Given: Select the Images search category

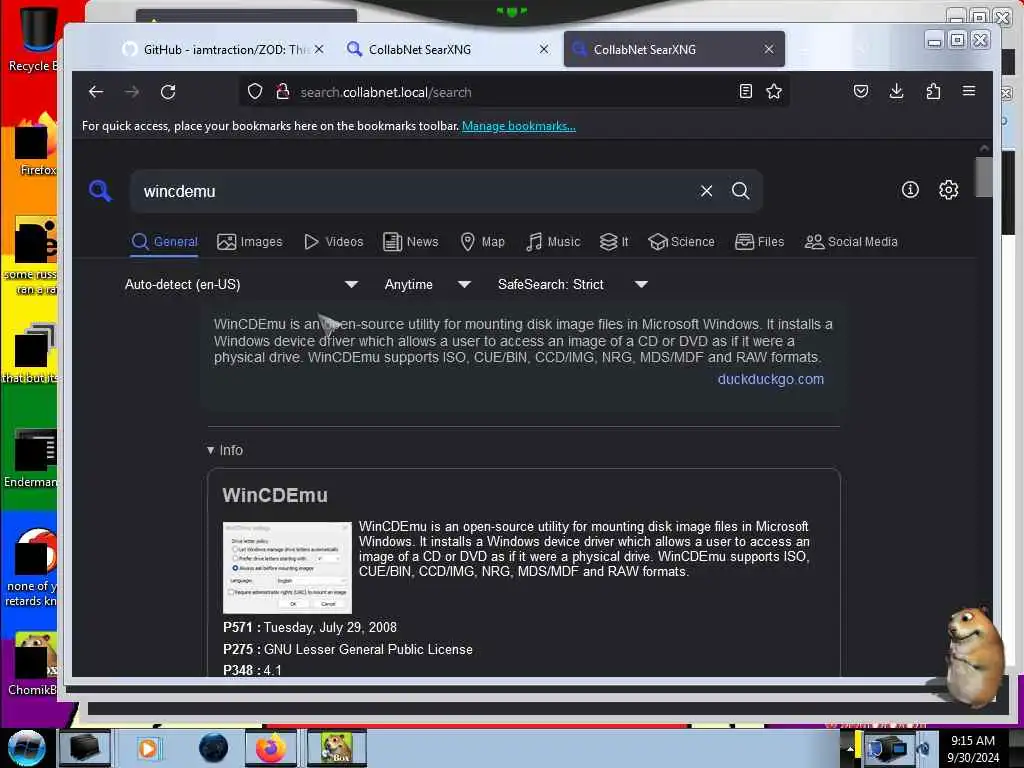Looking at the screenshot, I should 249,242.
